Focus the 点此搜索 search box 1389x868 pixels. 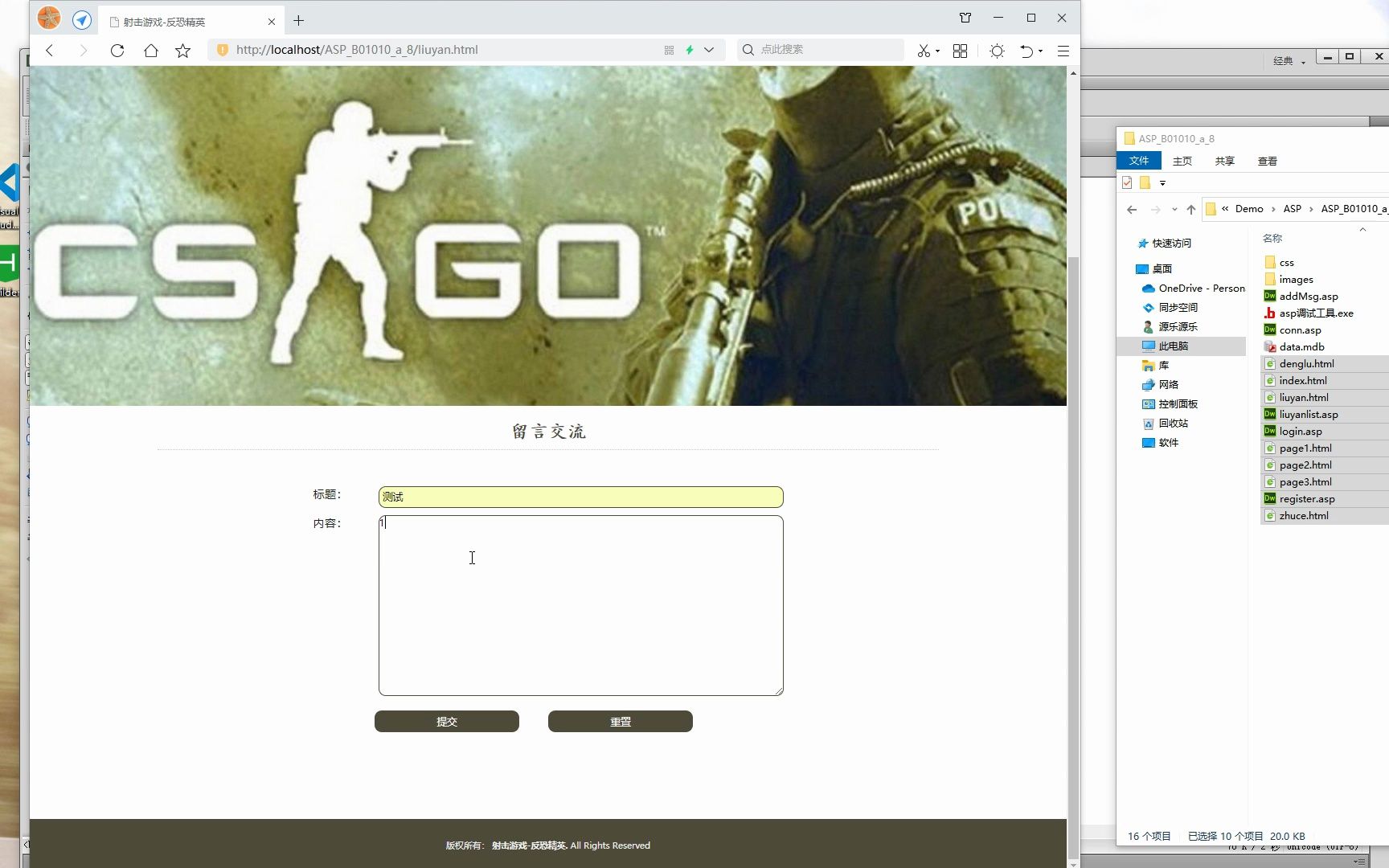click(820, 50)
